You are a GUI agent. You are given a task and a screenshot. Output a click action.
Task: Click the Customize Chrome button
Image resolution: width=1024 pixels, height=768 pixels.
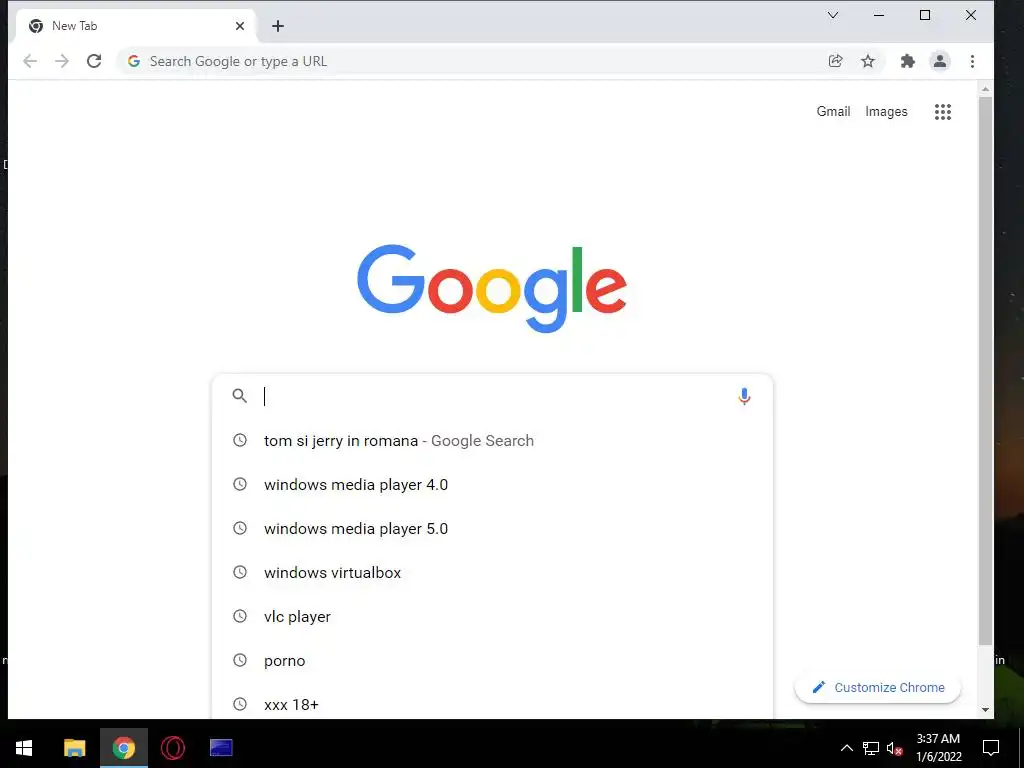(x=878, y=688)
